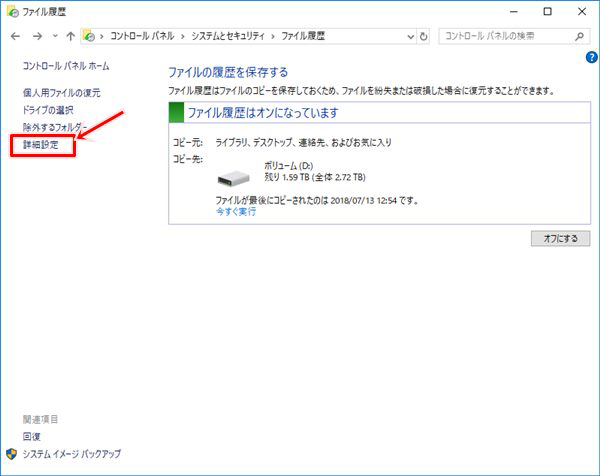
Task: Refresh the File History page
Action: tap(423, 37)
